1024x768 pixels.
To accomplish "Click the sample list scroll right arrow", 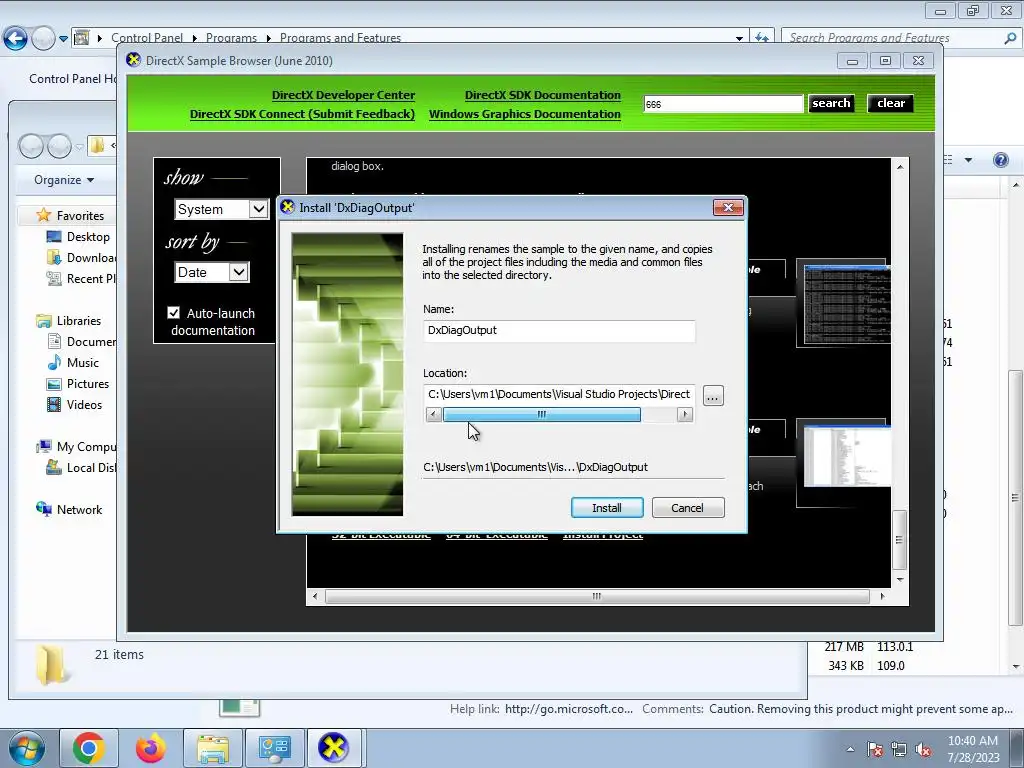I will [x=882, y=596].
